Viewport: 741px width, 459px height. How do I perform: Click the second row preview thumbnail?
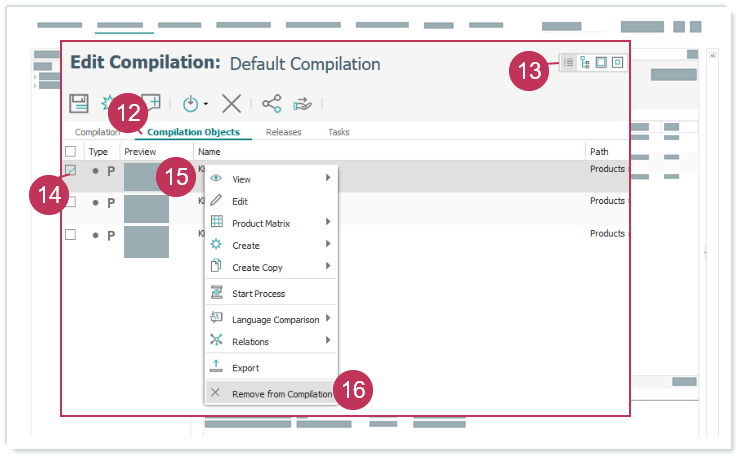click(x=146, y=208)
